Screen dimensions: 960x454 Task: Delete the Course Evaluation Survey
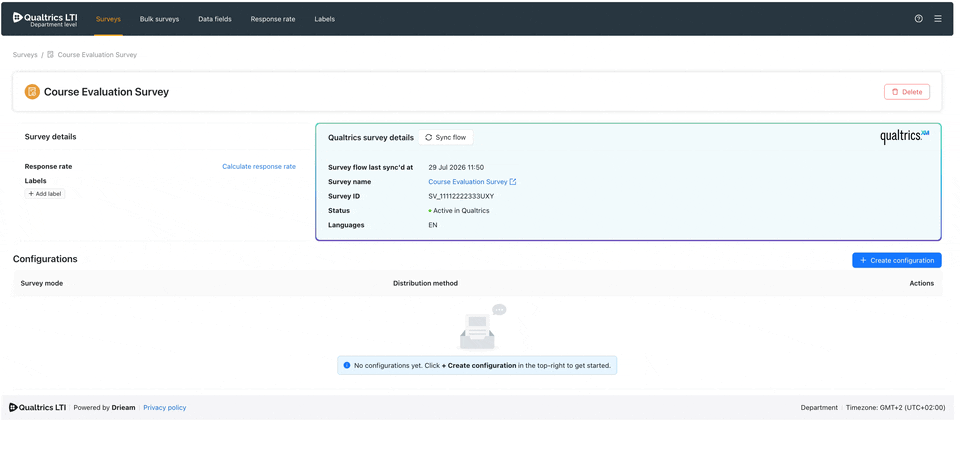(x=907, y=92)
